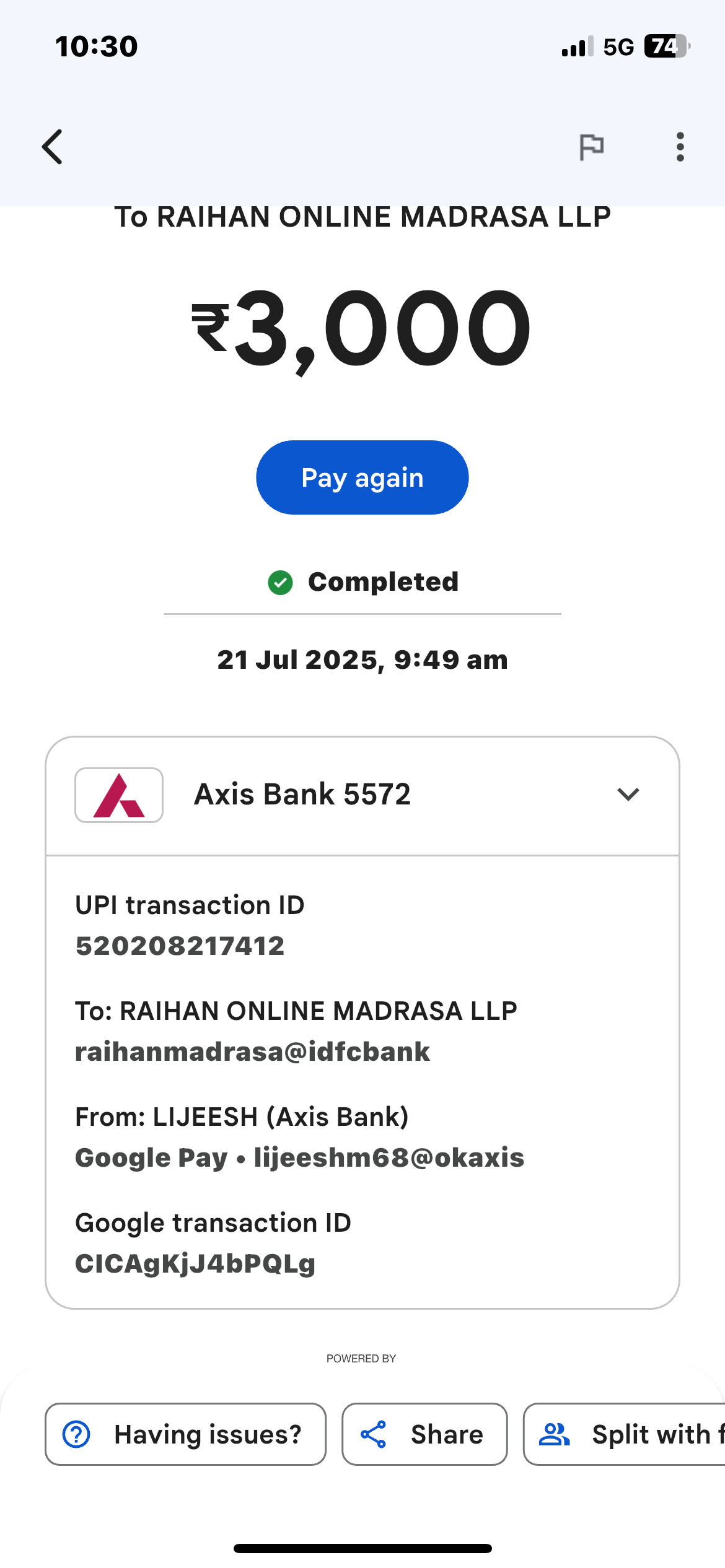Tap the lijeeshm68@okaxis sender address
This screenshot has height=1568, width=725.
coord(389,1157)
